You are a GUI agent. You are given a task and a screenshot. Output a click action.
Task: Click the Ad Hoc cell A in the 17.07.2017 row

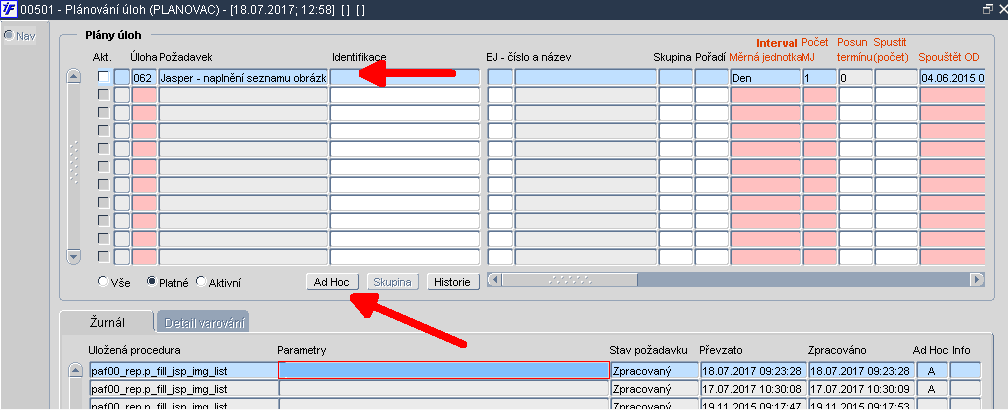(931, 389)
